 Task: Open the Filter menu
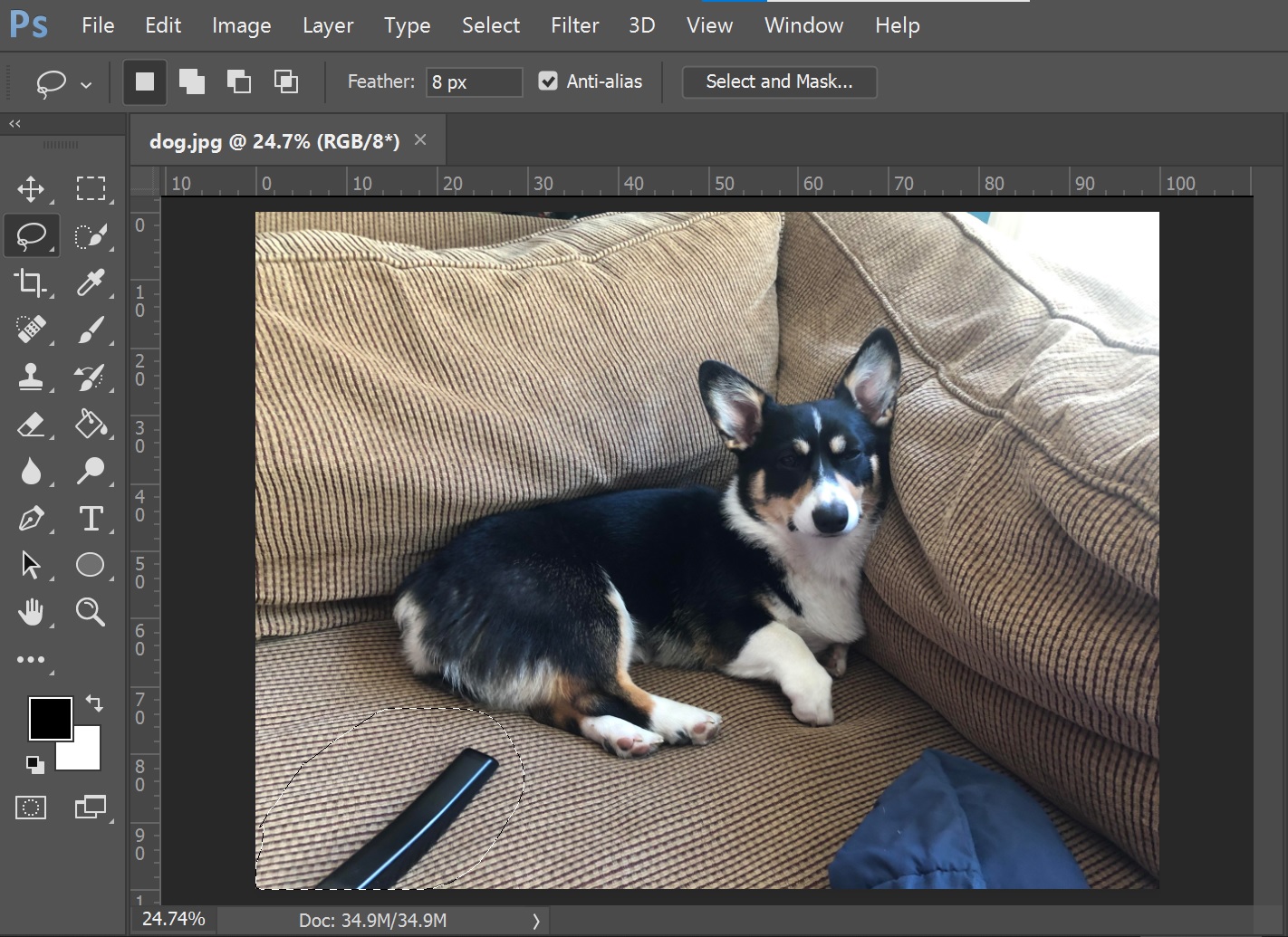pyautogui.click(x=575, y=25)
